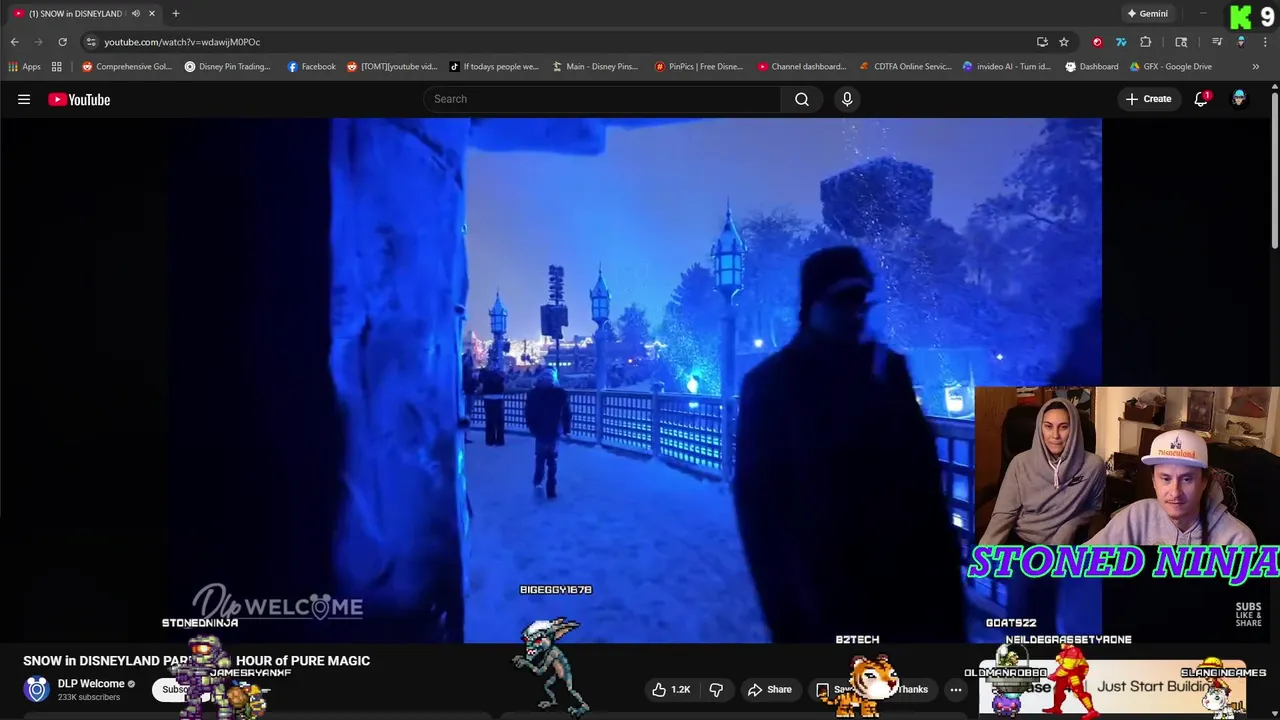Open invideo AI bookmark
Screen dimensions: 1280x720
1007,67
